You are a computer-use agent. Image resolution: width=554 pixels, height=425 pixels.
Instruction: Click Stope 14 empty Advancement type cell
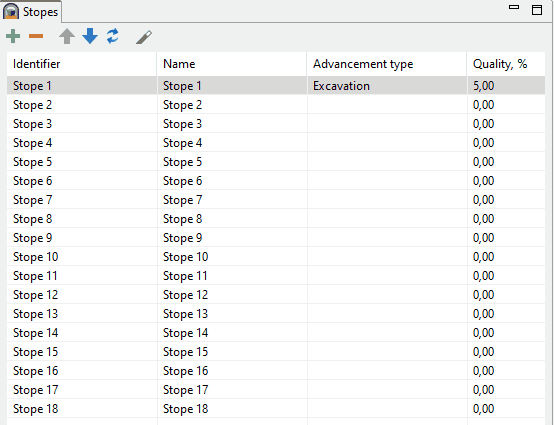coord(387,333)
